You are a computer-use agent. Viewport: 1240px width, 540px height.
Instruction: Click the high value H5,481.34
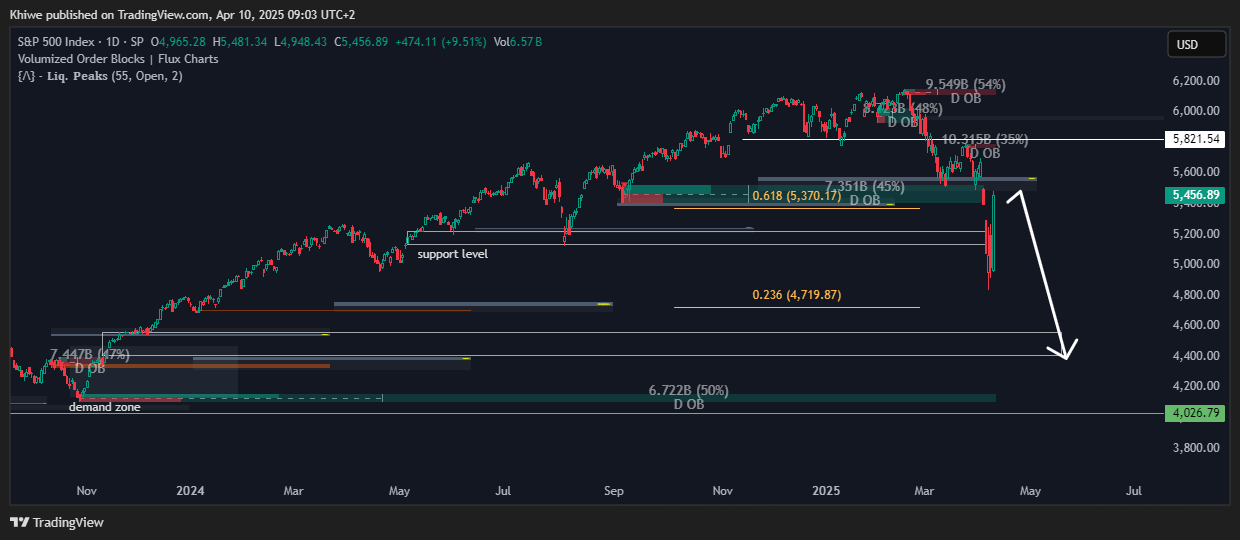[239, 42]
